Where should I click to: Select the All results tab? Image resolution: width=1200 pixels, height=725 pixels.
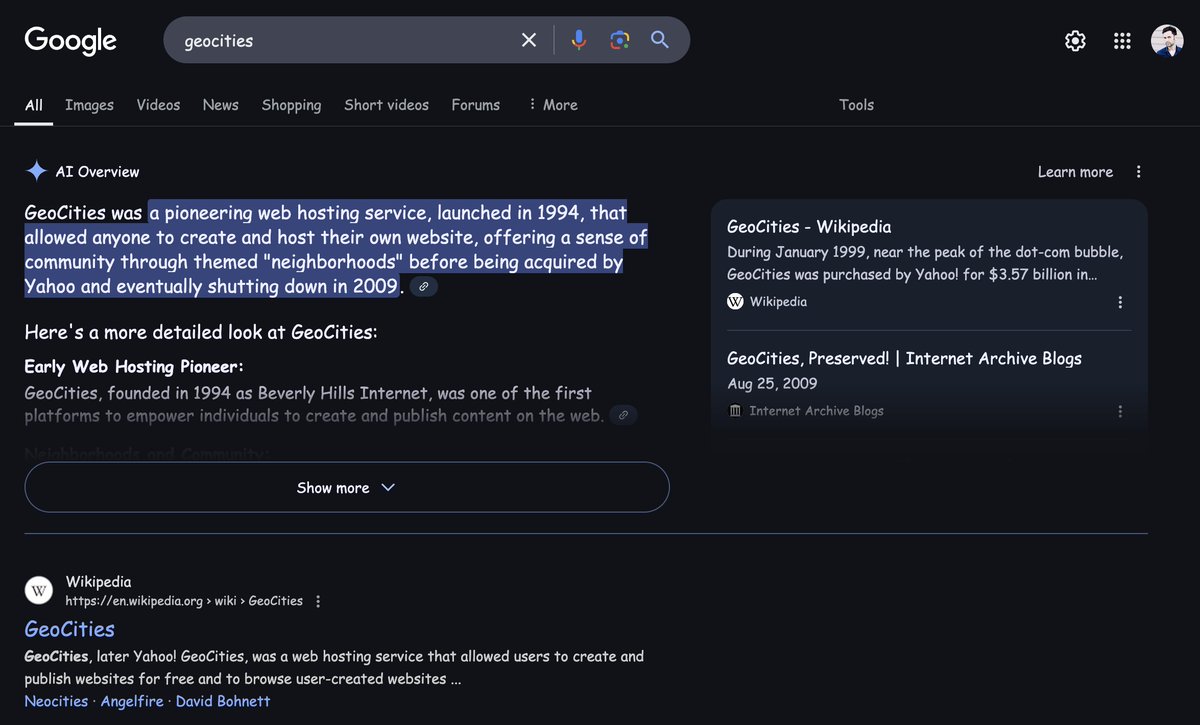coord(34,105)
